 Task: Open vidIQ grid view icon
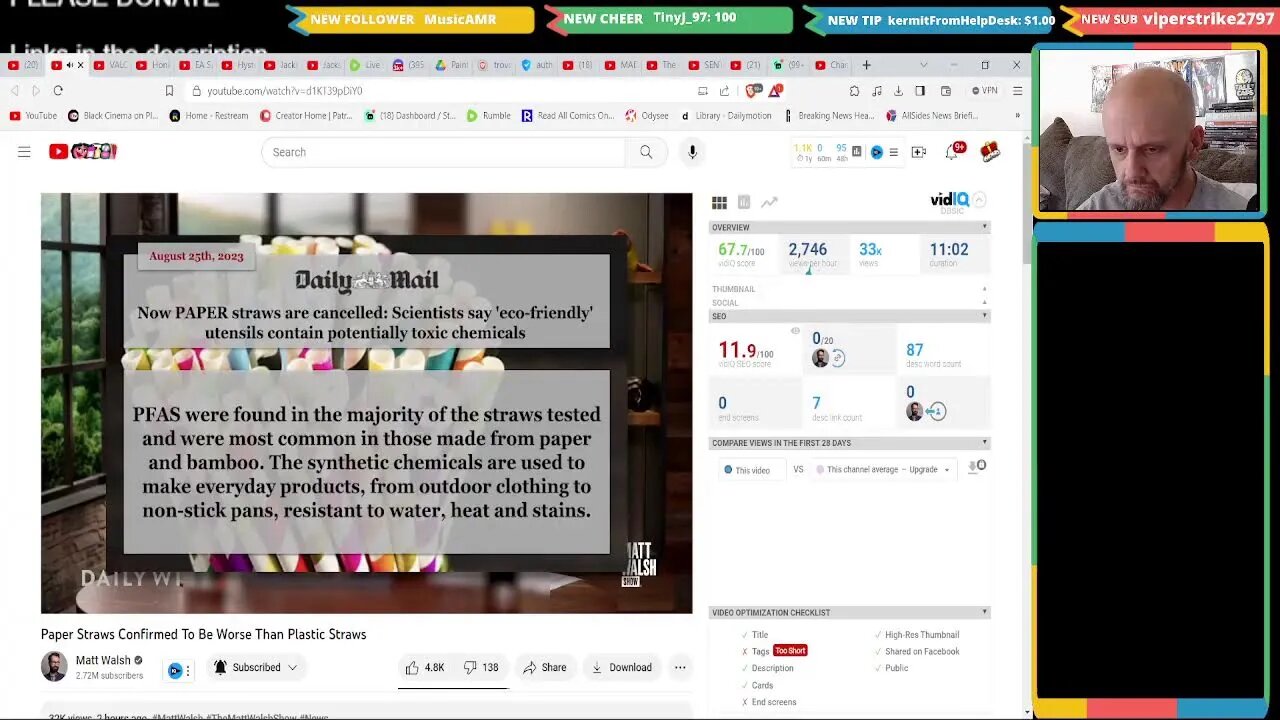tap(719, 203)
